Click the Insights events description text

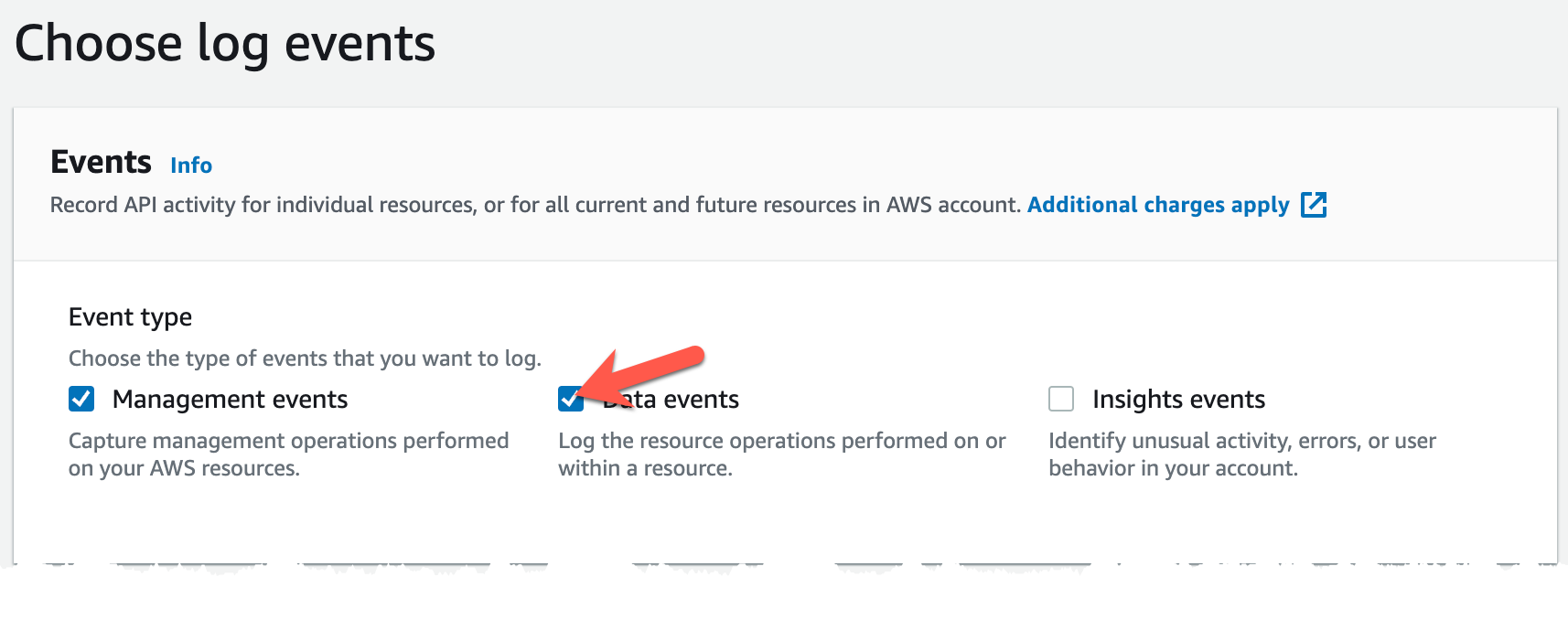tap(1241, 454)
